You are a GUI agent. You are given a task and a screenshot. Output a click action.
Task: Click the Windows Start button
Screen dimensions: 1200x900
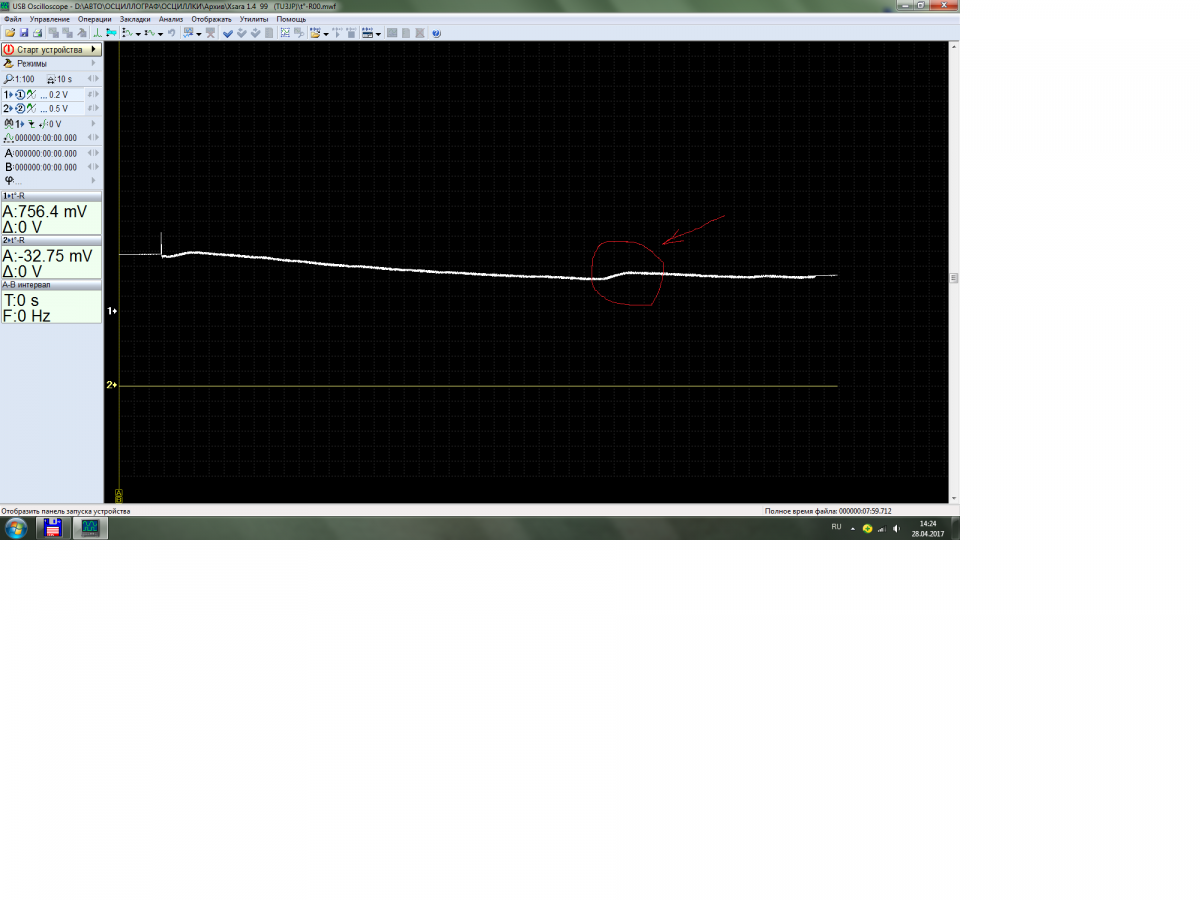coord(16,528)
